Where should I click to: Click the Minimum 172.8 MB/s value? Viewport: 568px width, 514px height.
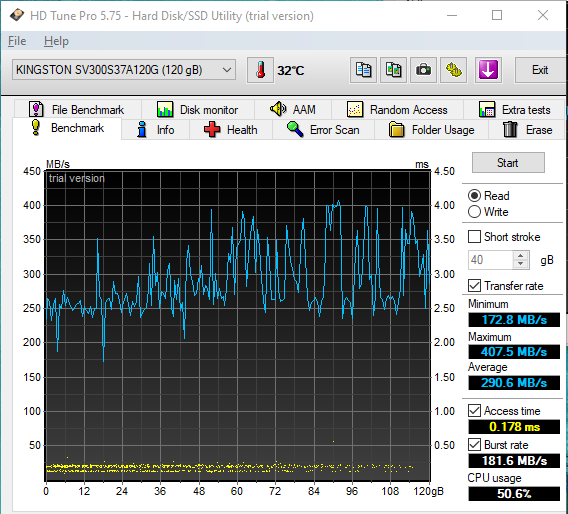(x=514, y=320)
